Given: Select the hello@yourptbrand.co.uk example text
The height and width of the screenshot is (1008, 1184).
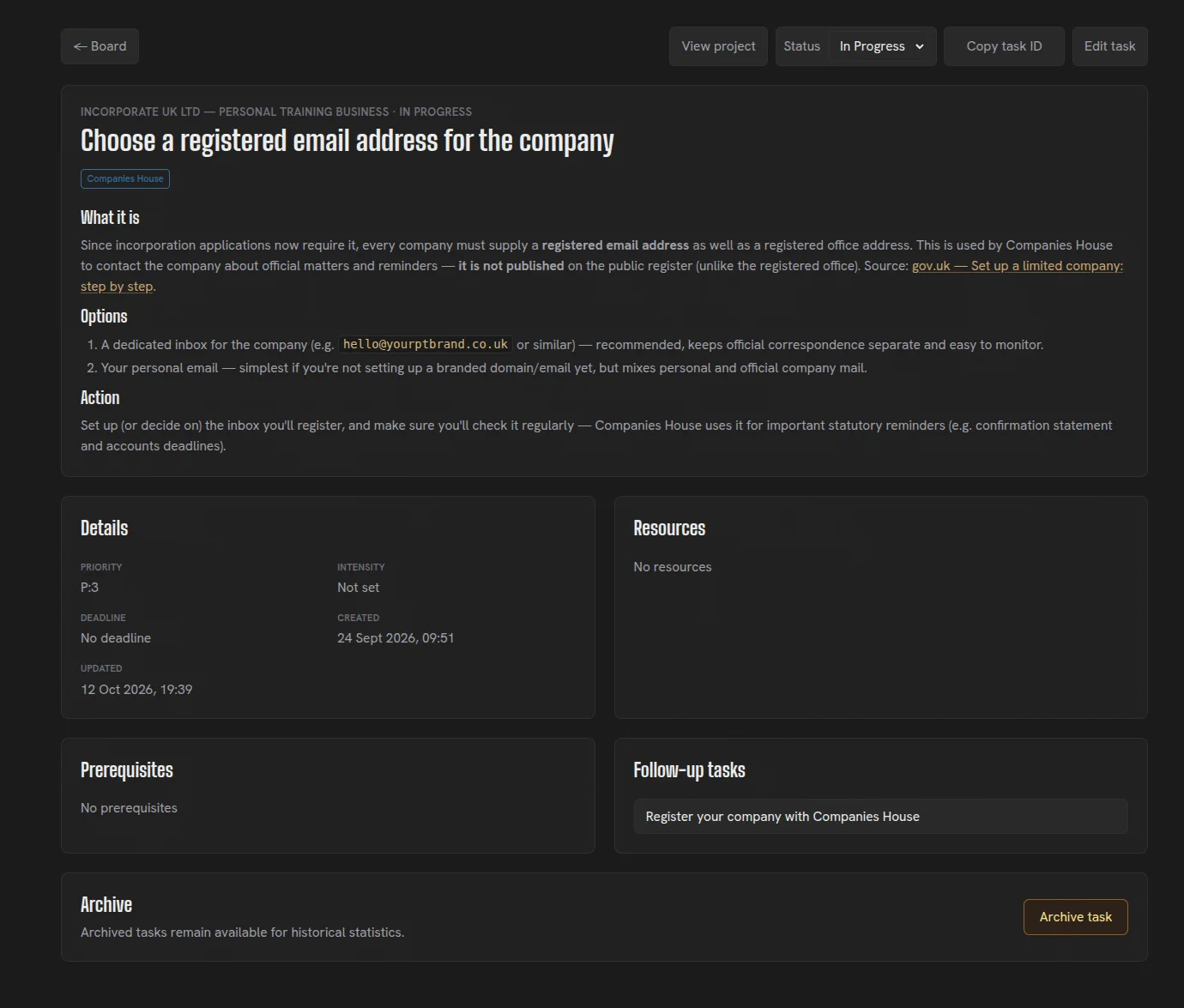Looking at the screenshot, I should click(426, 344).
